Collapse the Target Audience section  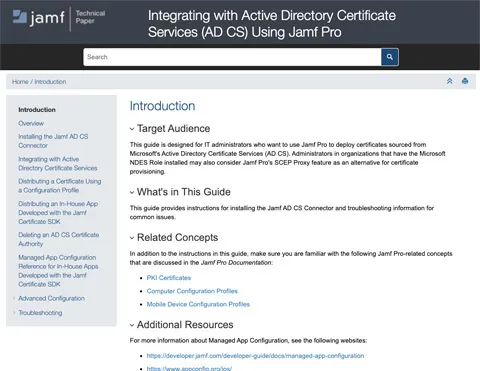click(x=132, y=129)
